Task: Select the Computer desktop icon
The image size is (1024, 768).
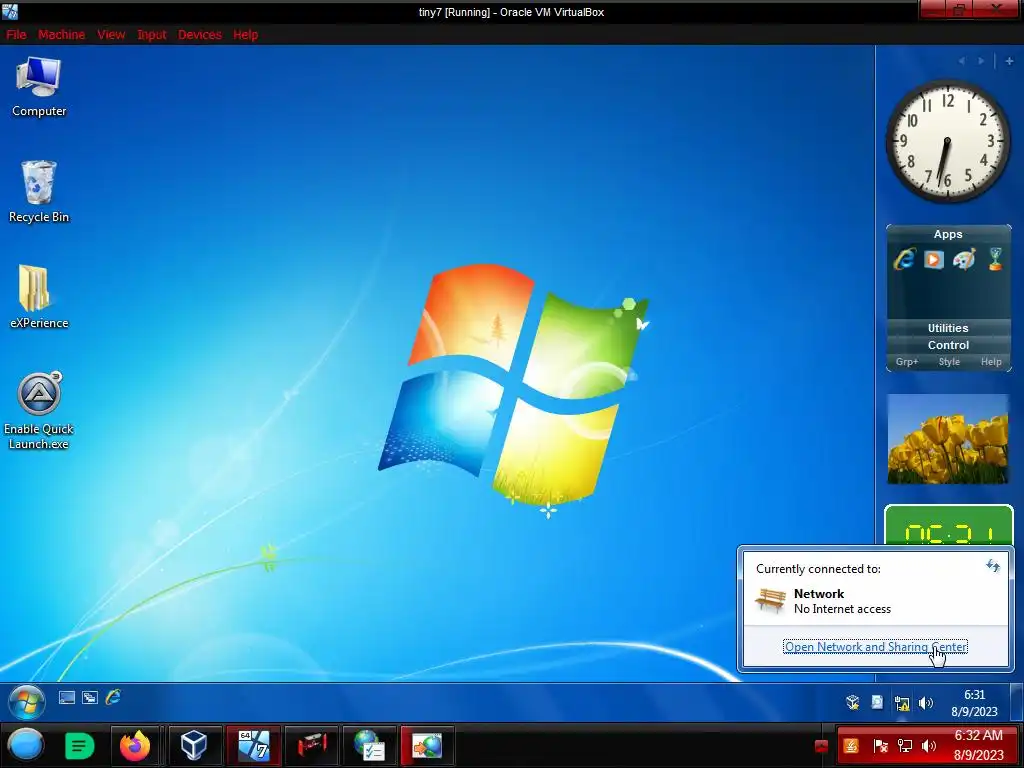Action: (39, 87)
